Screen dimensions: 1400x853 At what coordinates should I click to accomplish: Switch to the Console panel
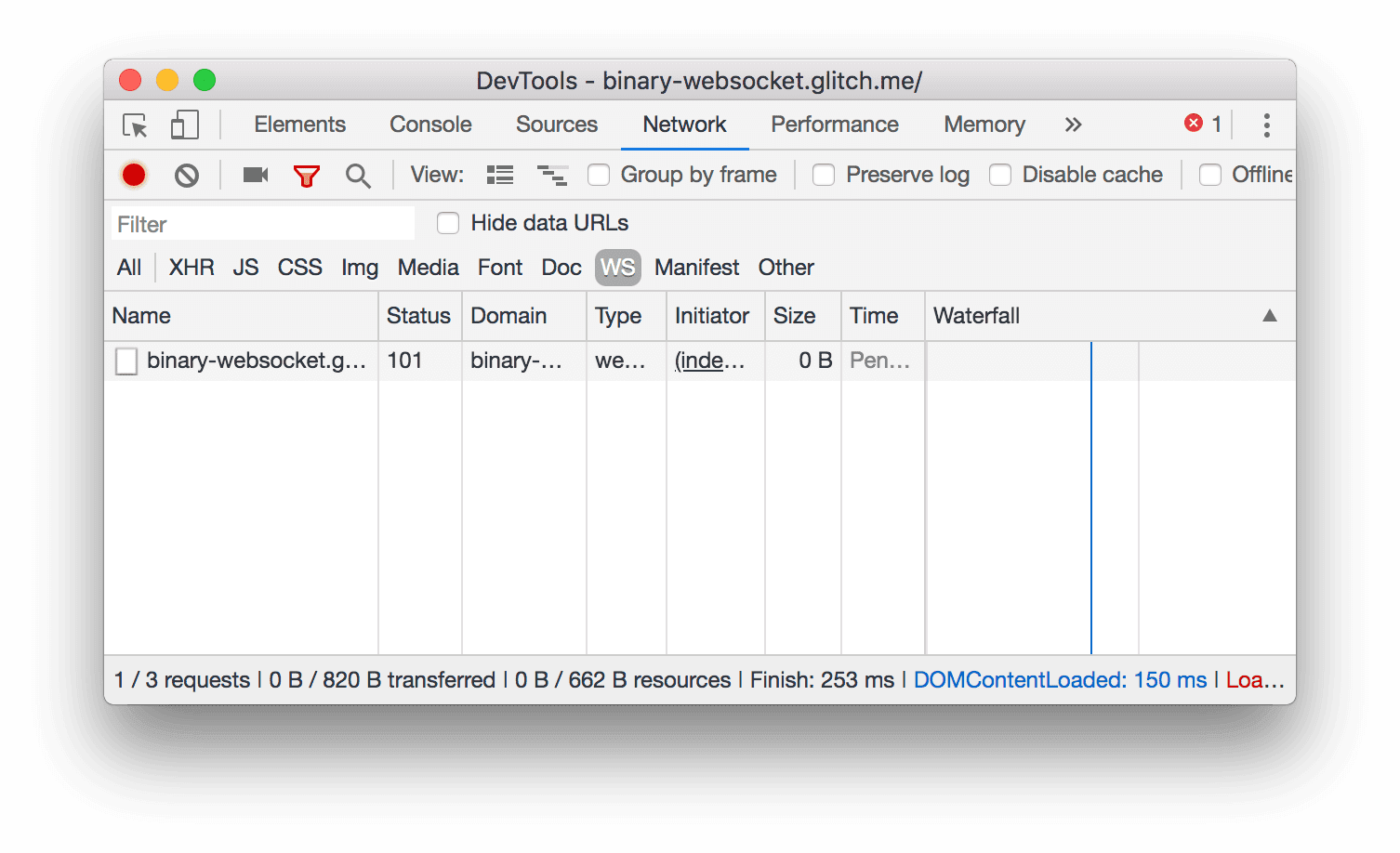(x=429, y=125)
